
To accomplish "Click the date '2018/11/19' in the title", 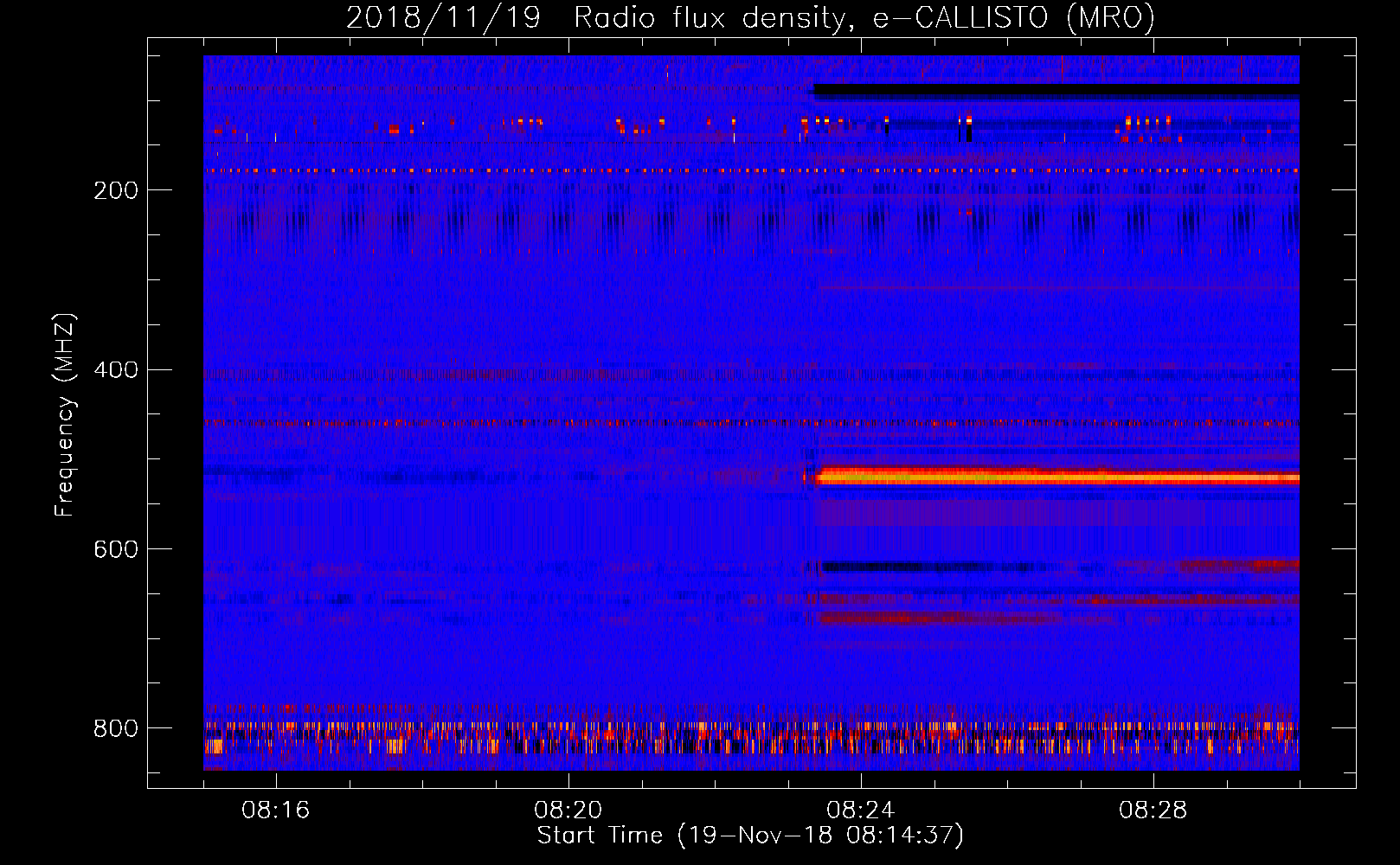I will point(443,17).
